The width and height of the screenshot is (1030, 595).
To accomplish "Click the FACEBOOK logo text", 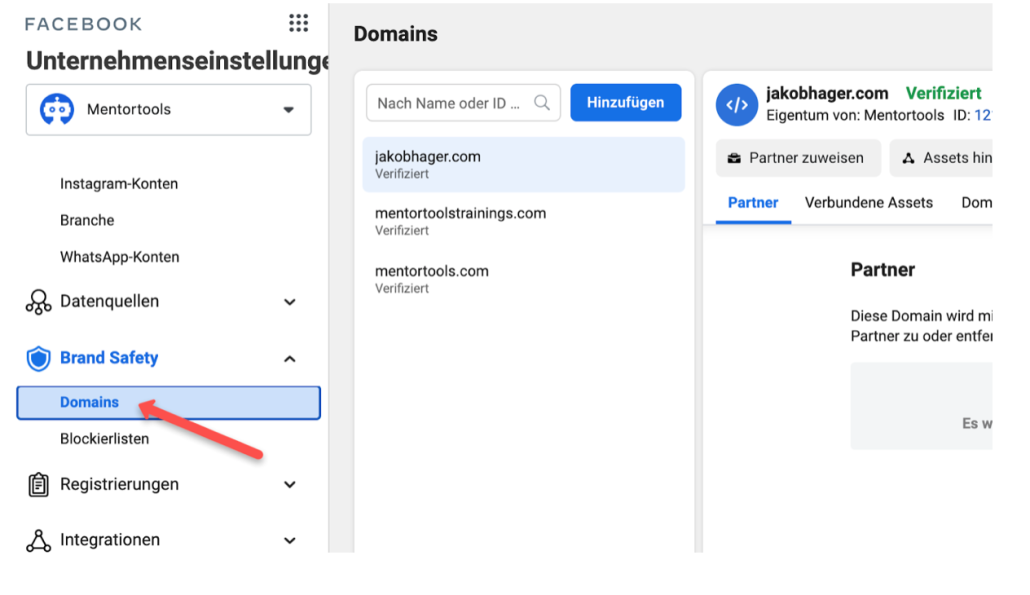I will coord(83,24).
